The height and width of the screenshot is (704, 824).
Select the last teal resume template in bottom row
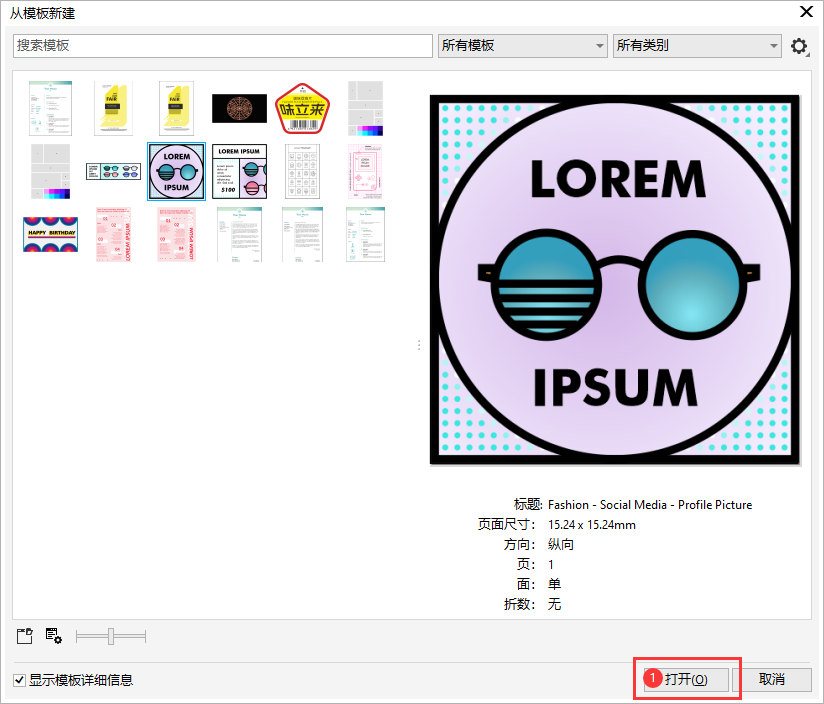pos(365,234)
